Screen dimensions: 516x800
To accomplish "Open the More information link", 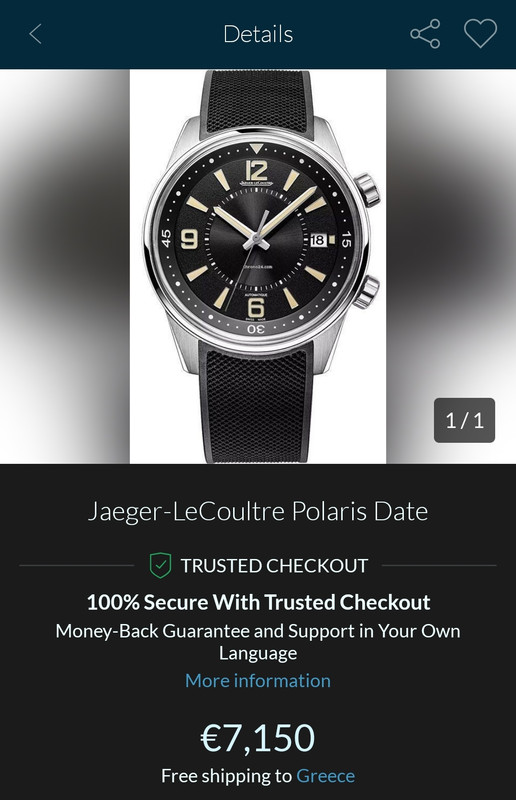I will (x=258, y=681).
